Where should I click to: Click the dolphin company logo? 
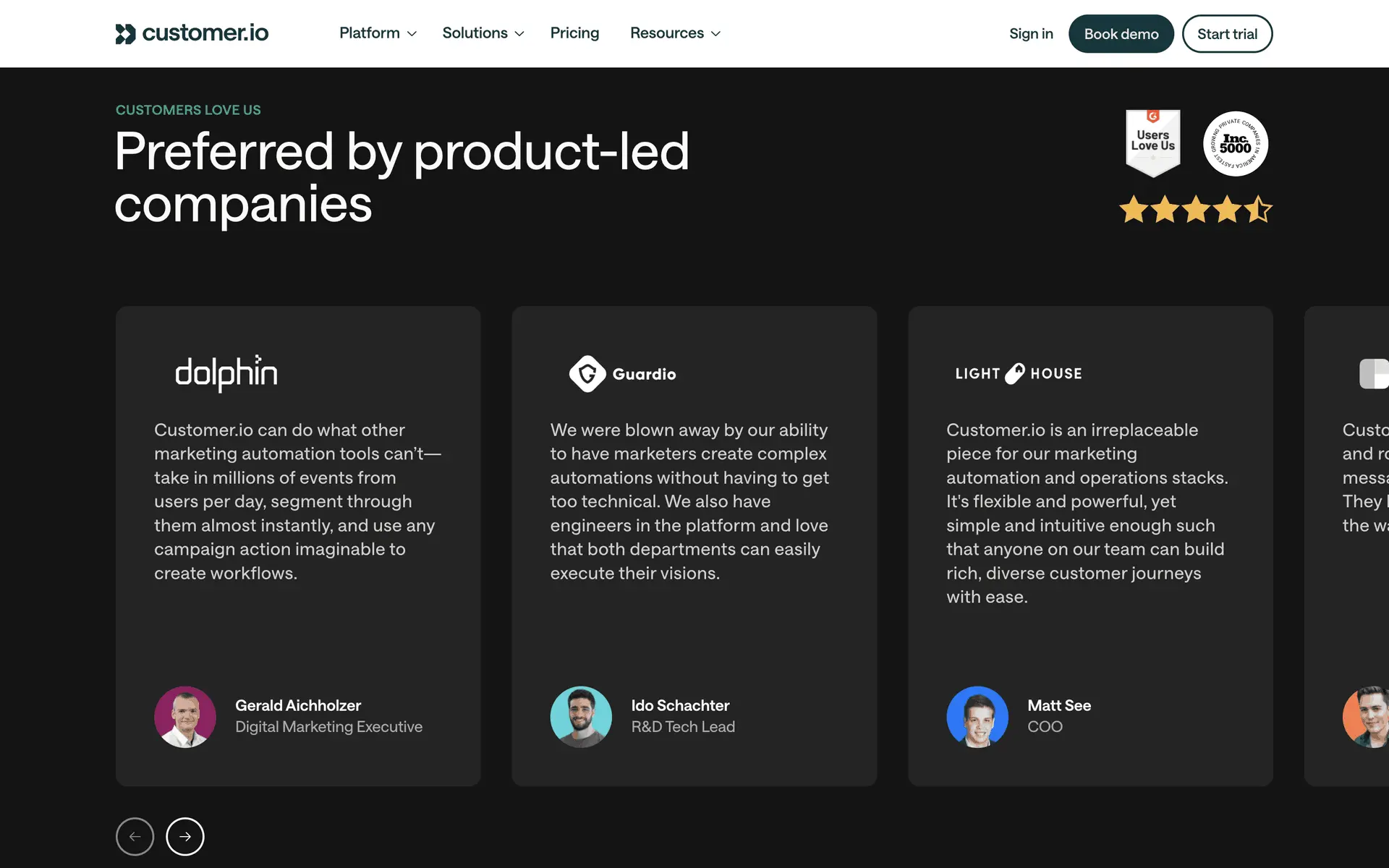226,373
